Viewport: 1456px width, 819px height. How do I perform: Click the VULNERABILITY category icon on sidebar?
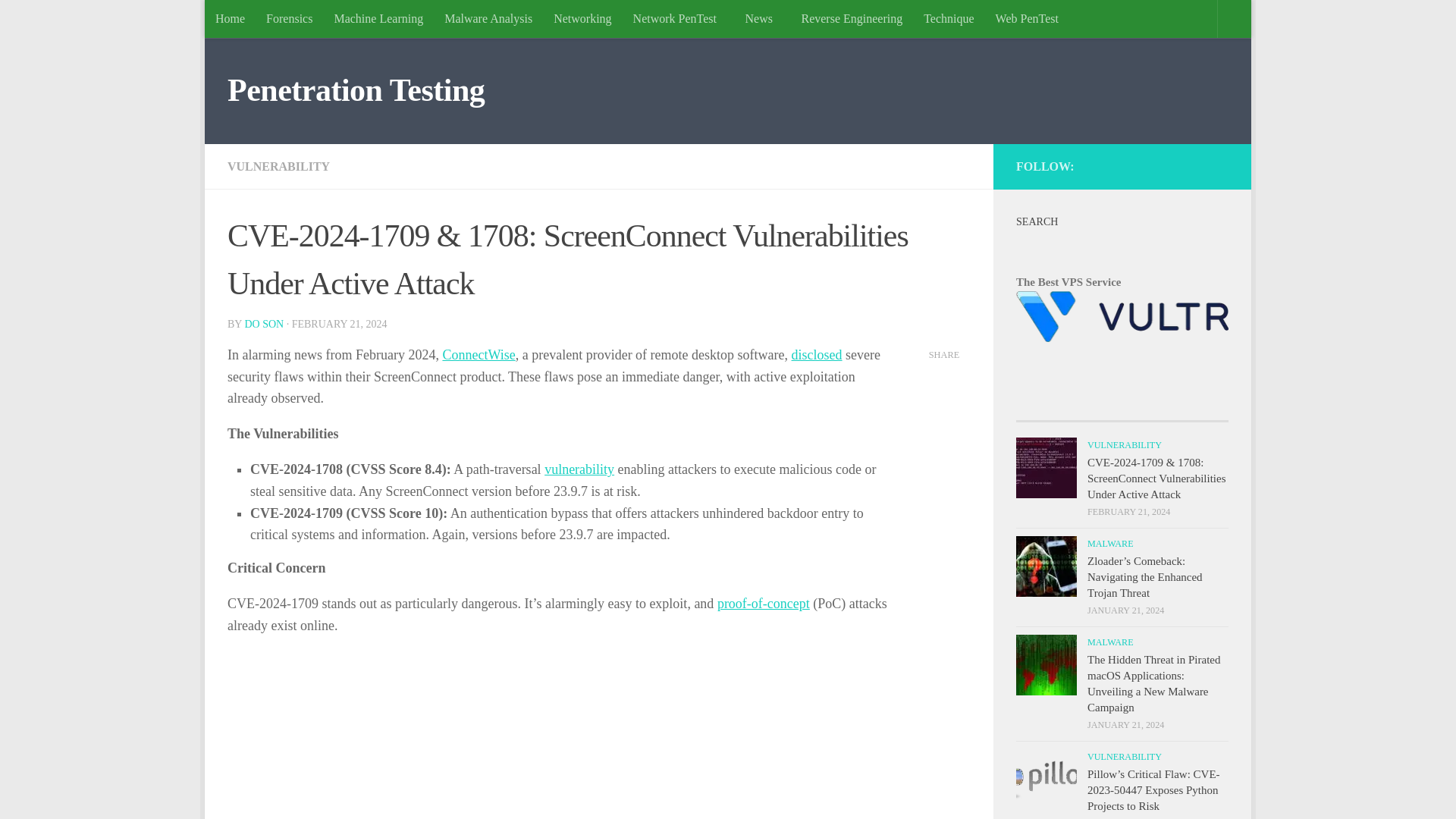point(1124,444)
